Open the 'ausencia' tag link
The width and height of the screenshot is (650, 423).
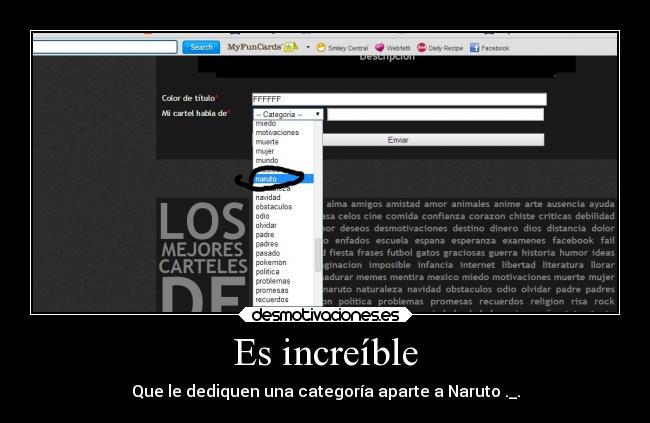point(565,204)
